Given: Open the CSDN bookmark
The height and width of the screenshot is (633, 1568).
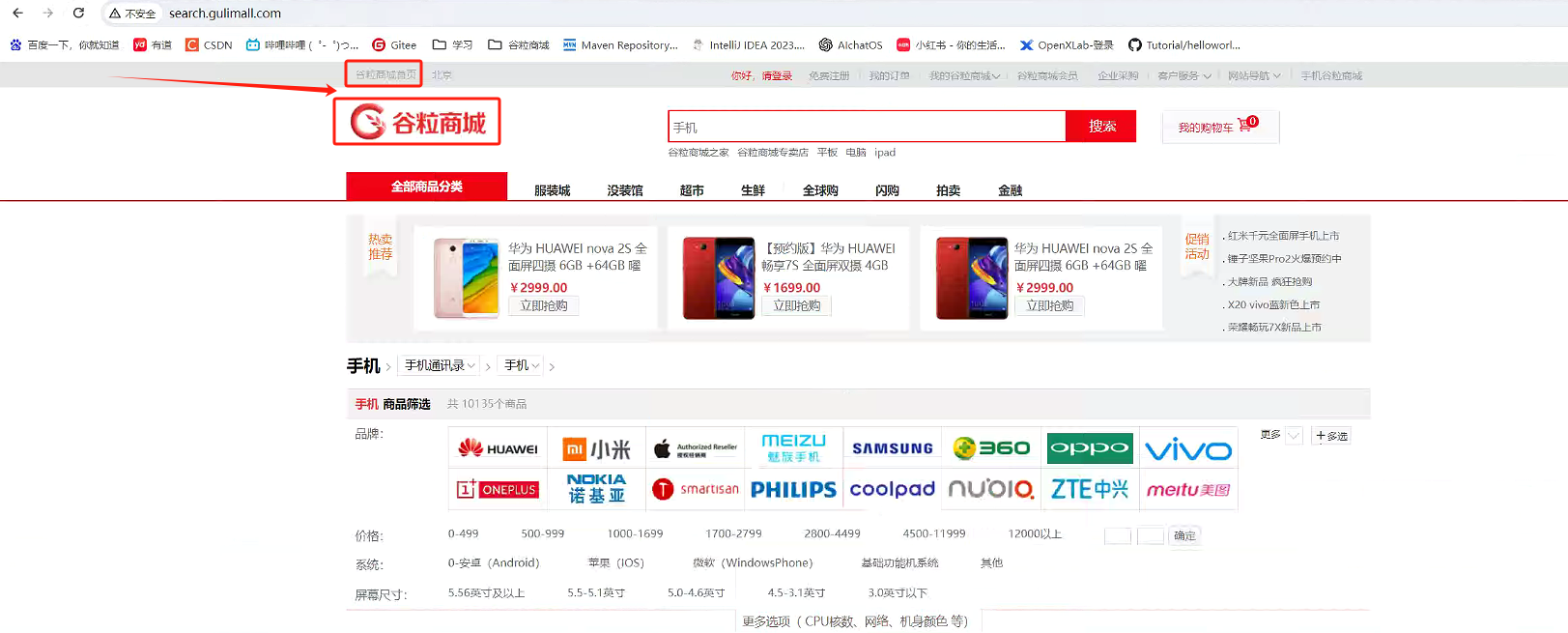Looking at the screenshot, I should [x=209, y=44].
